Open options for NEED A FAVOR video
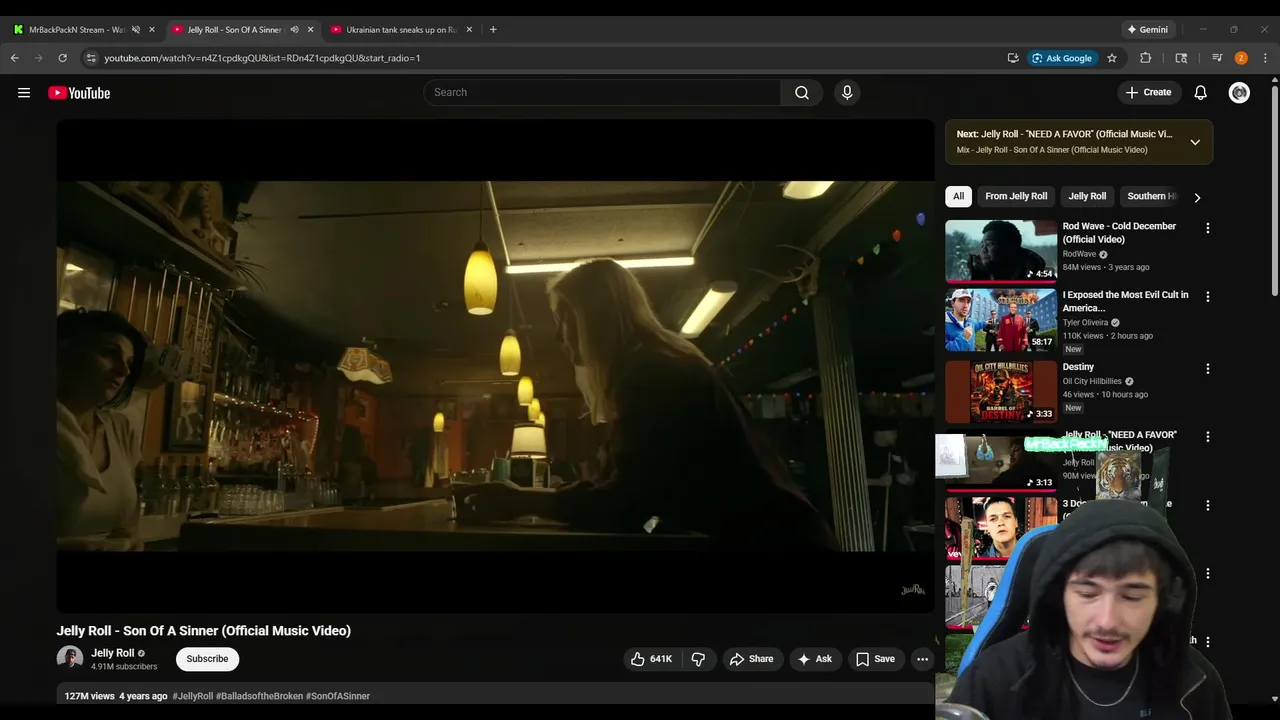This screenshot has height=720, width=1280. click(x=1208, y=437)
